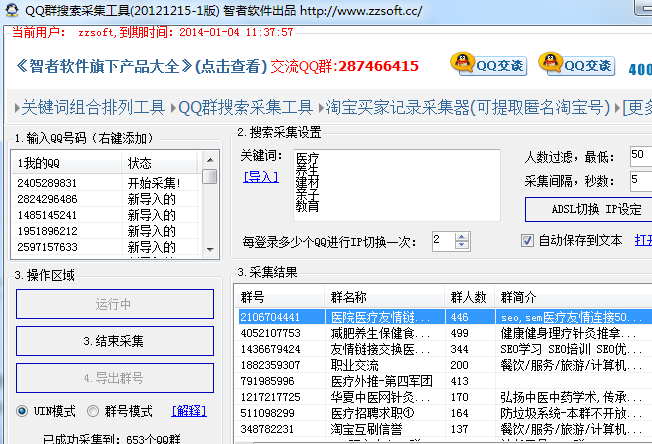Switch to the 淘宝买家记录采集器 tab
This screenshot has width=652, height=444.
point(464,107)
